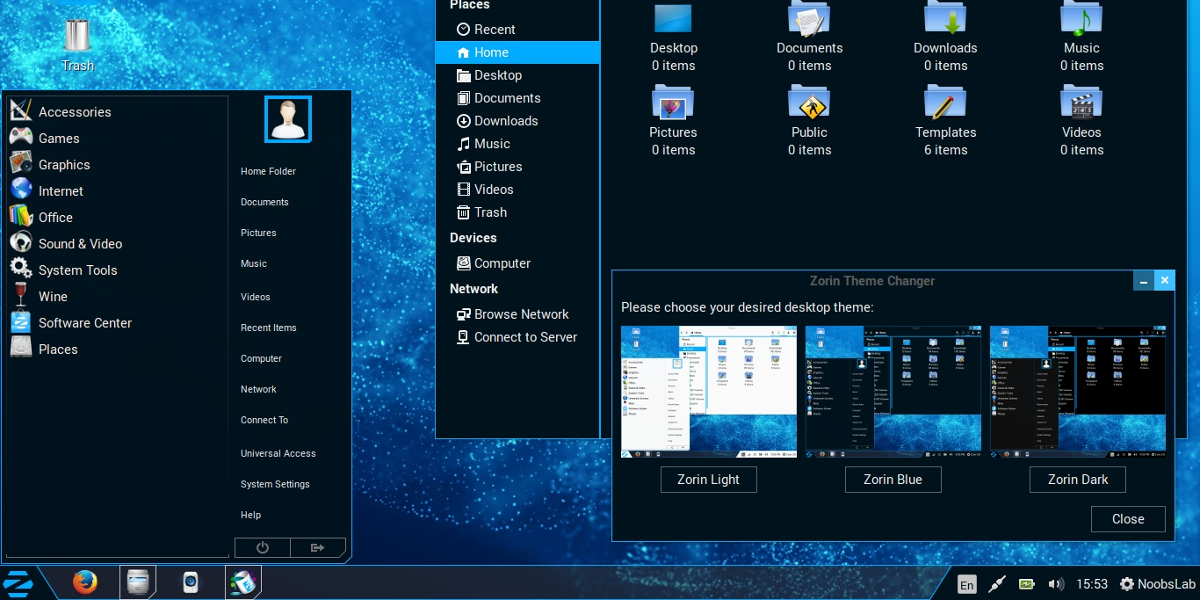Select Computer under Devices in sidebar
The height and width of the screenshot is (600, 1200).
[x=517, y=264]
